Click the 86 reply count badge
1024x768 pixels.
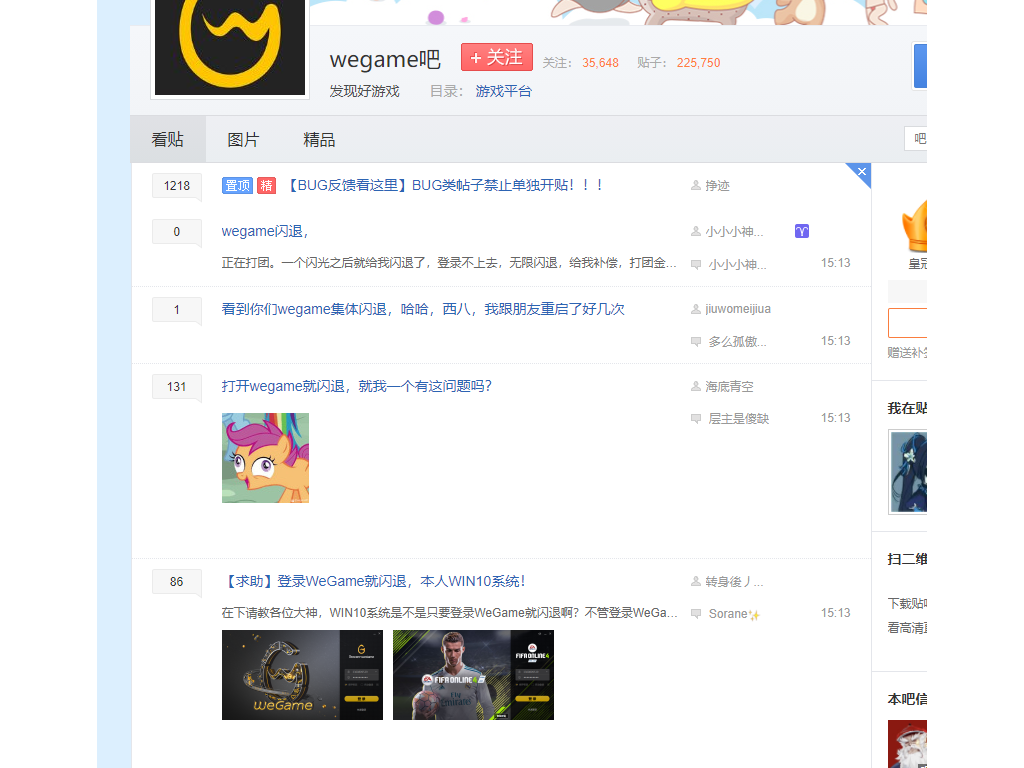[176, 582]
